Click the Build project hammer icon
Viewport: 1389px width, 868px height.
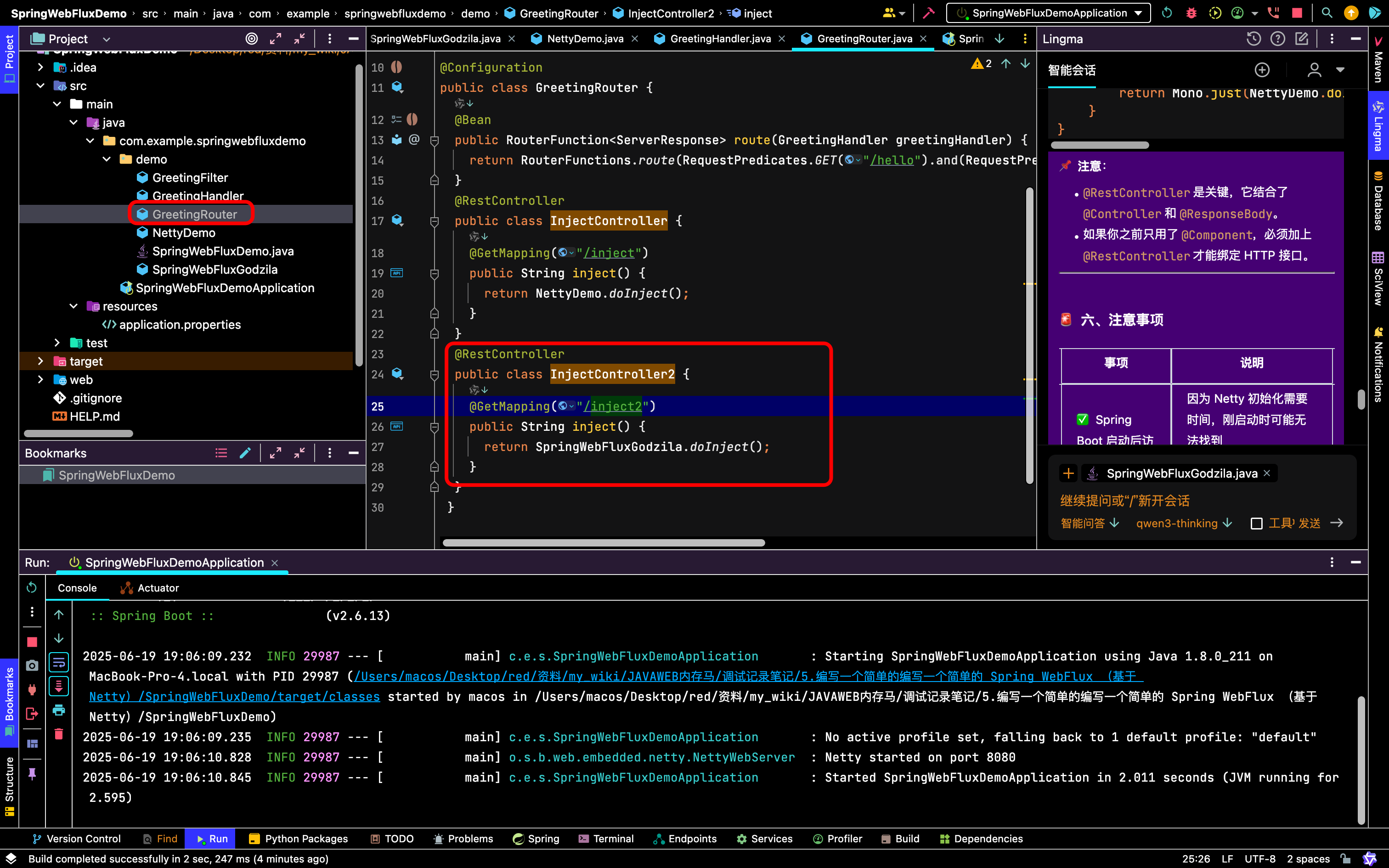click(928, 13)
